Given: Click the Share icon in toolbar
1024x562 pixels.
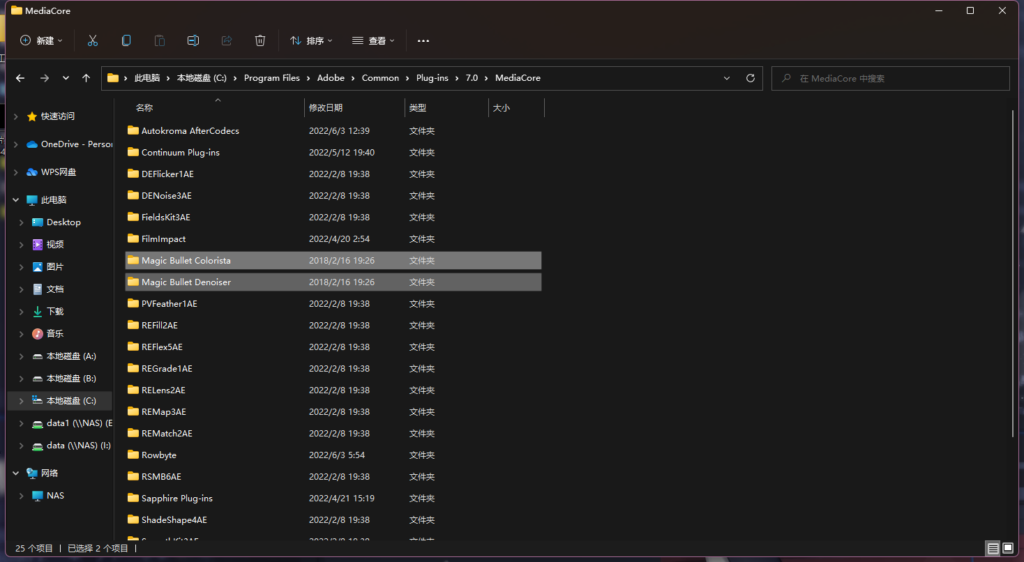Looking at the screenshot, I should (227, 40).
